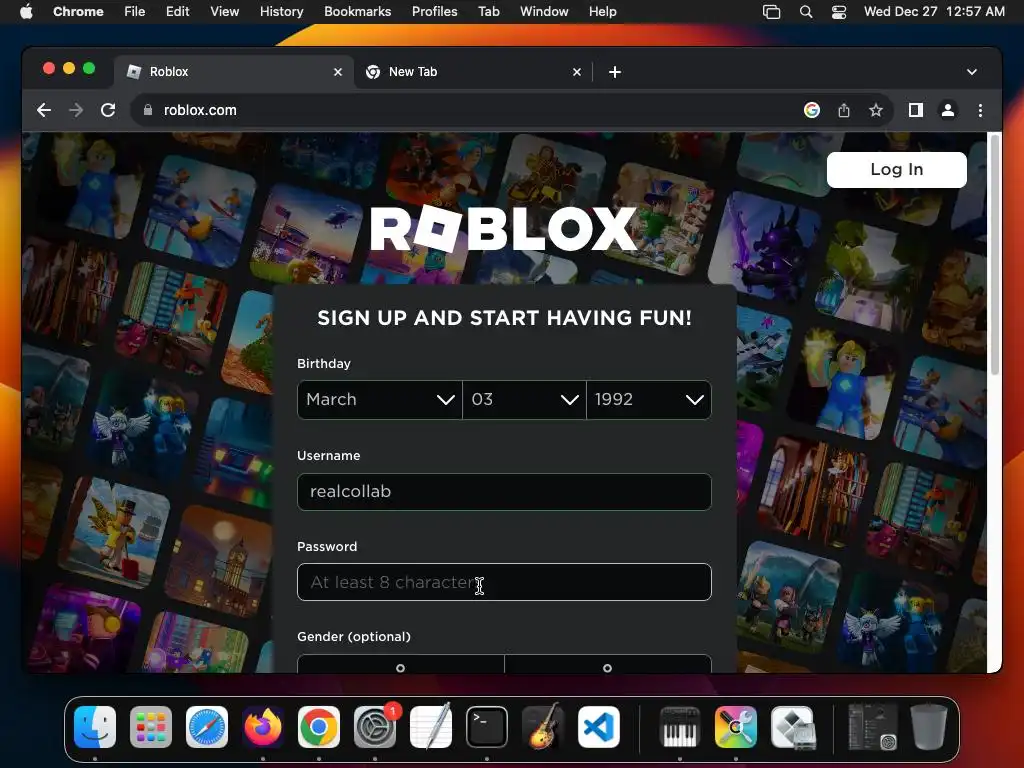
Task: Open the piano keyboard app in Dock
Action: pyautogui.click(x=680, y=727)
